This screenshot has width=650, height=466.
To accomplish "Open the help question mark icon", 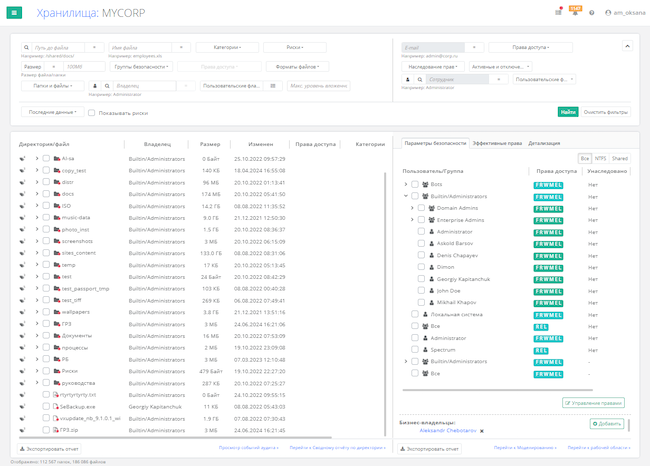I will (x=591, y=12).
